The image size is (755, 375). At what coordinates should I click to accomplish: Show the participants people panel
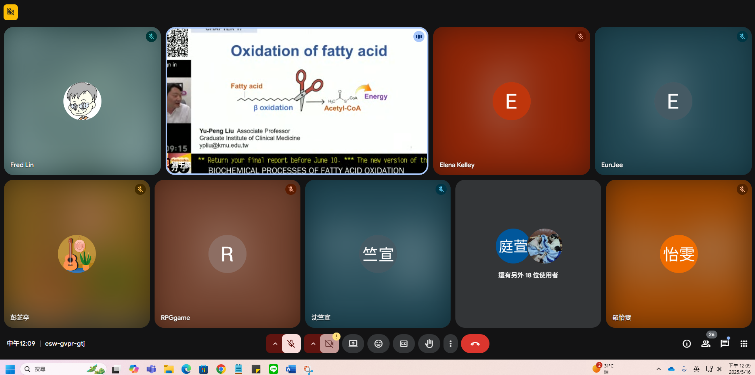point(706,344)
